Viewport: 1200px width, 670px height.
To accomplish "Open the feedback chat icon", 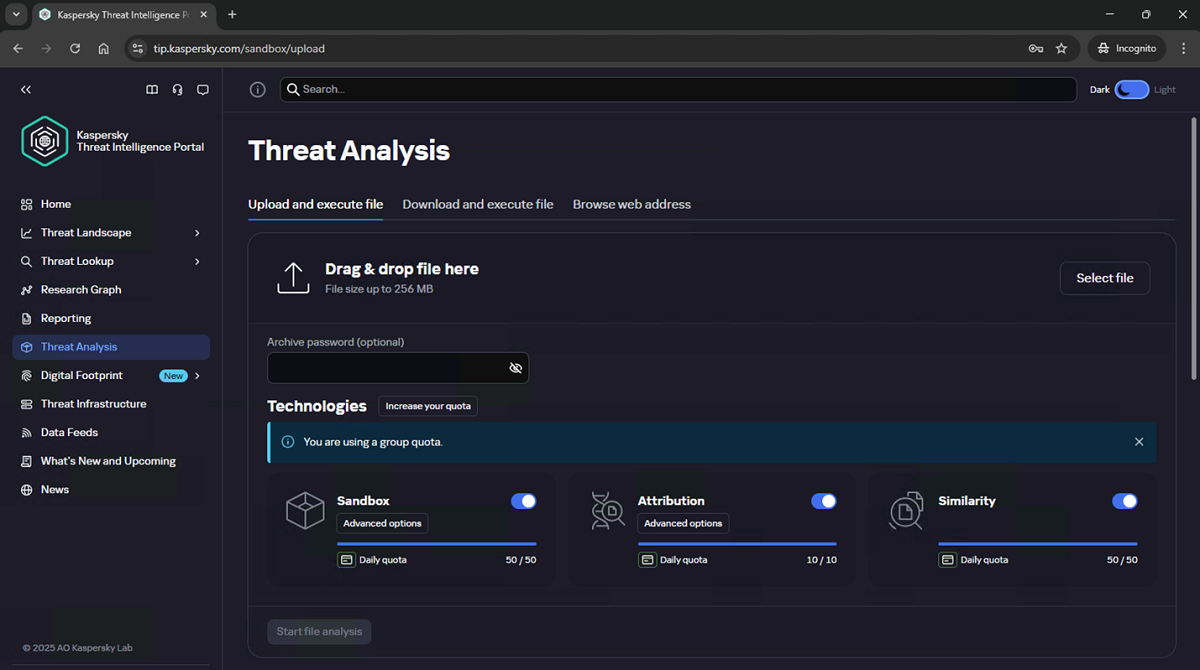I will click(203, 89).
